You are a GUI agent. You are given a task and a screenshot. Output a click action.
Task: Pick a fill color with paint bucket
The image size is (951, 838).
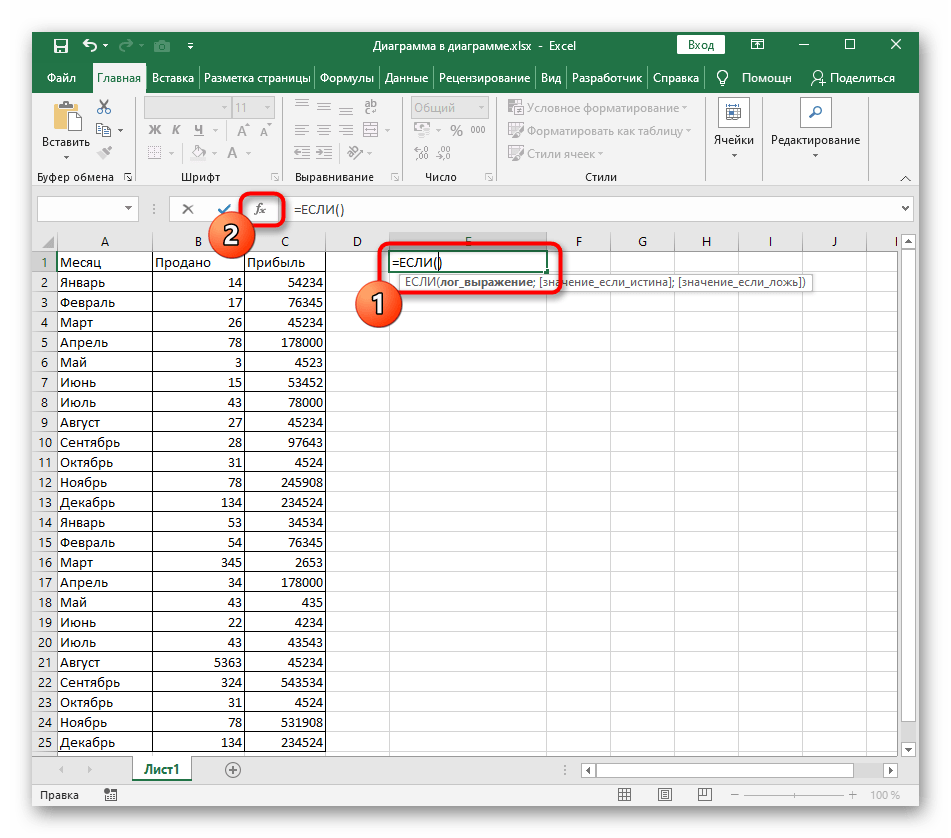pos(198,153)
